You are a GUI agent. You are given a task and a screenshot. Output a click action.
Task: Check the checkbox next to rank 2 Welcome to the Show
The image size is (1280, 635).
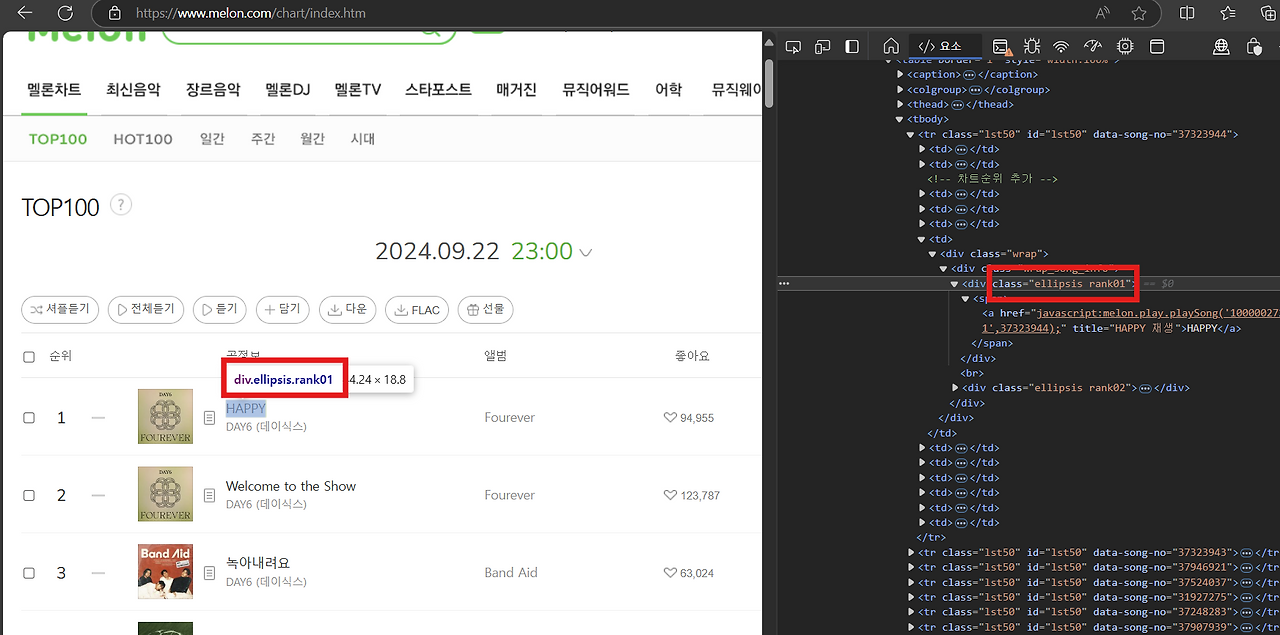tap(29, 494)
